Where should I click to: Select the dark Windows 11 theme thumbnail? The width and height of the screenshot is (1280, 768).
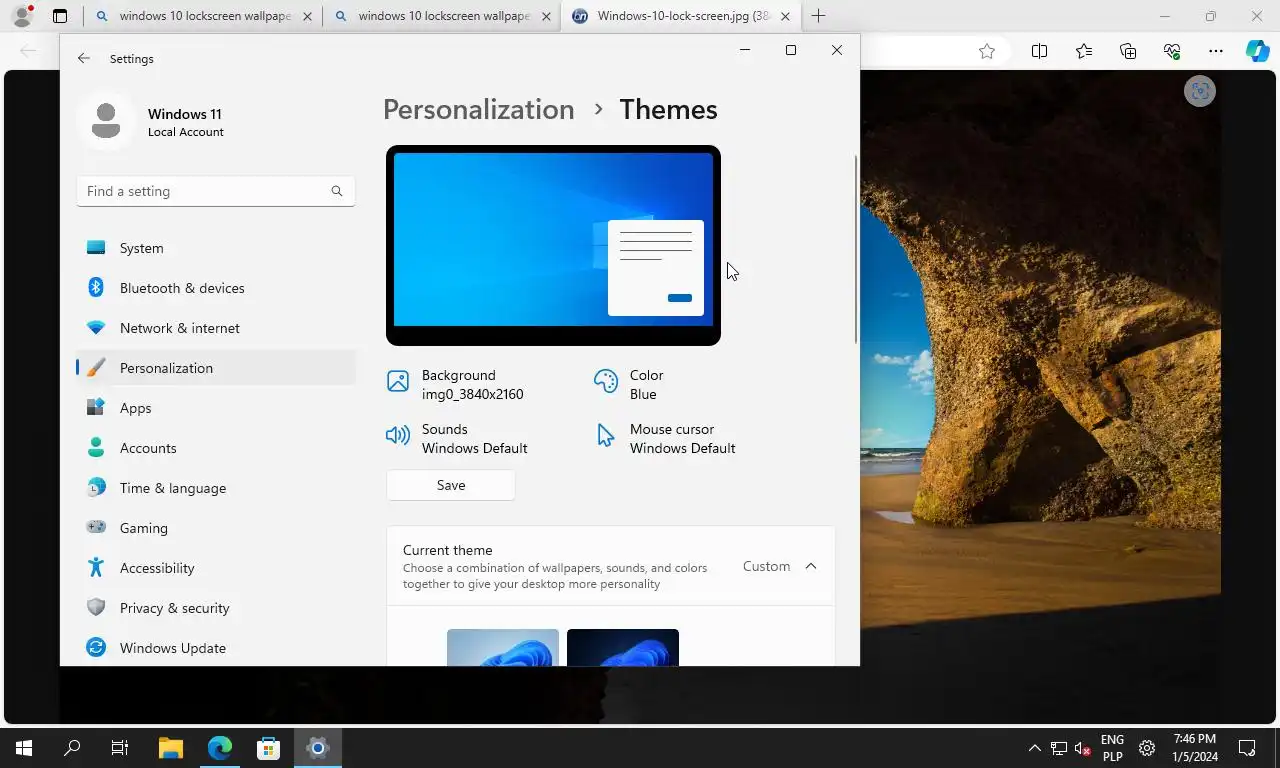[623, 647]
